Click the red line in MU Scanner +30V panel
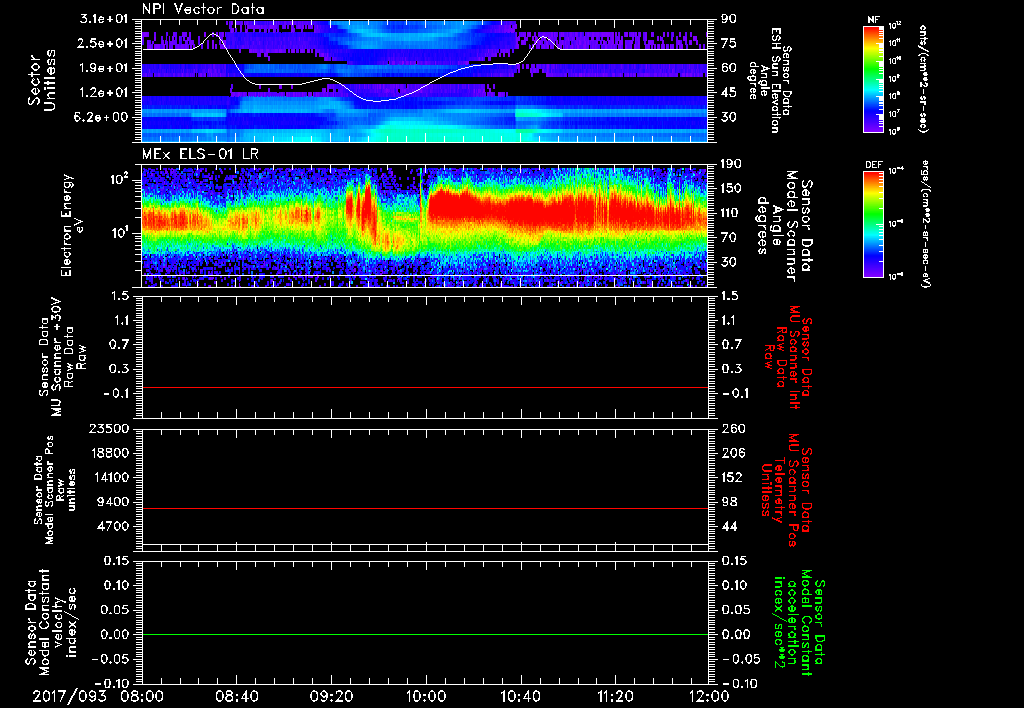This screenshot has height=708, width=1024. [x=424, y=387]
